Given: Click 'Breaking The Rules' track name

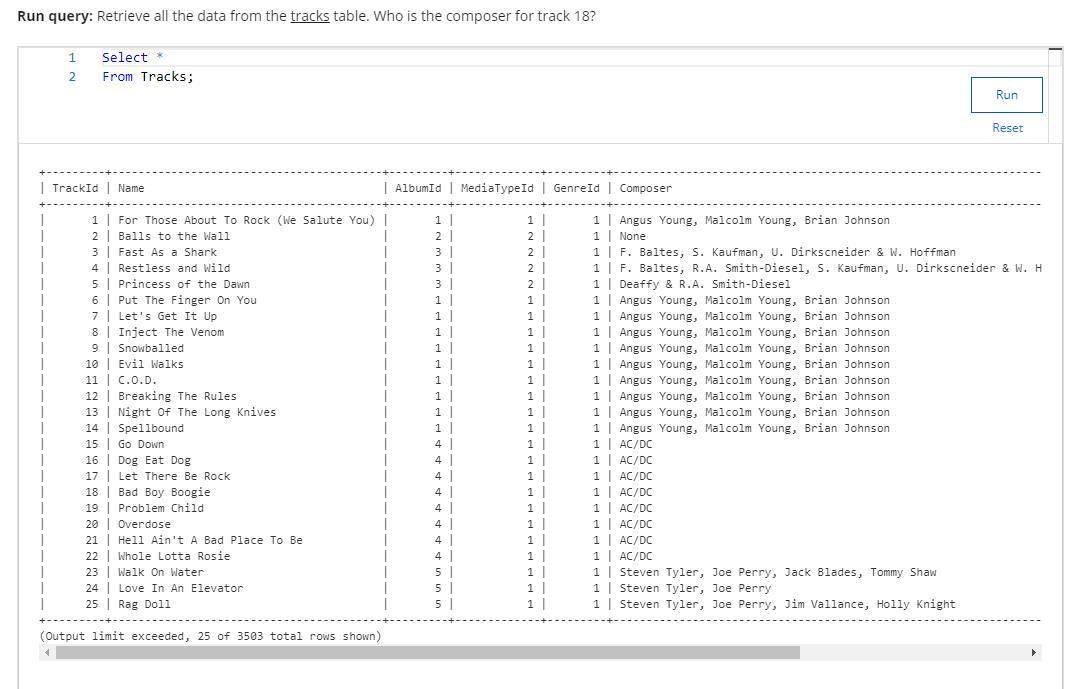Looking at the screenshot, I should tap(177, 396).
